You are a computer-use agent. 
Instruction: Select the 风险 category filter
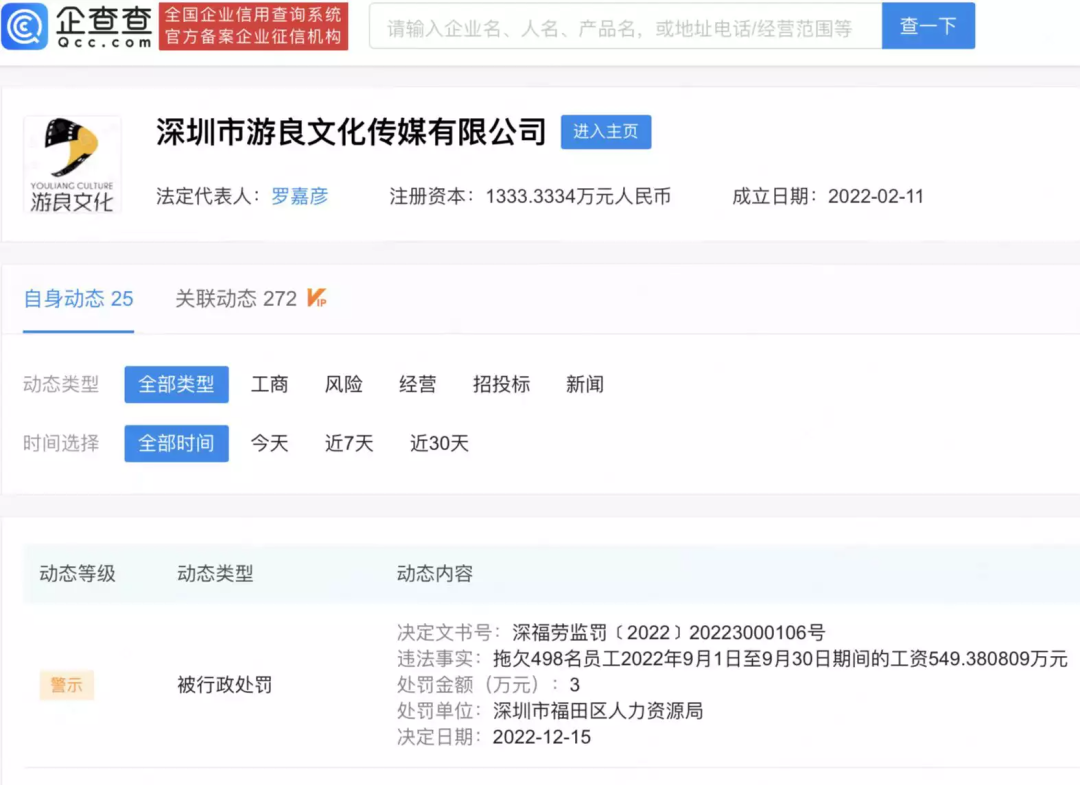(343, 384)
